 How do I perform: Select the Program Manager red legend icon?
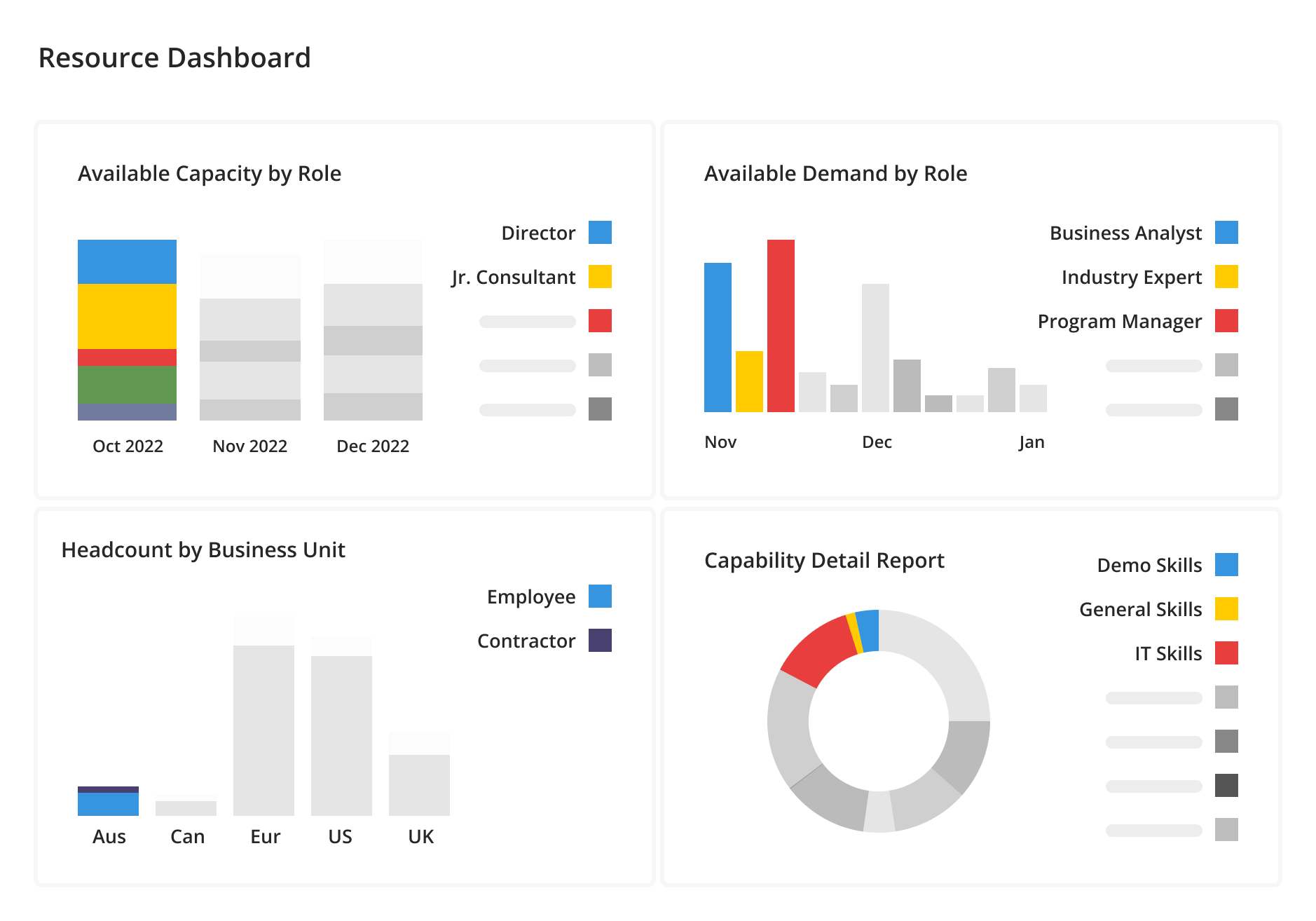coord(1226,321)
